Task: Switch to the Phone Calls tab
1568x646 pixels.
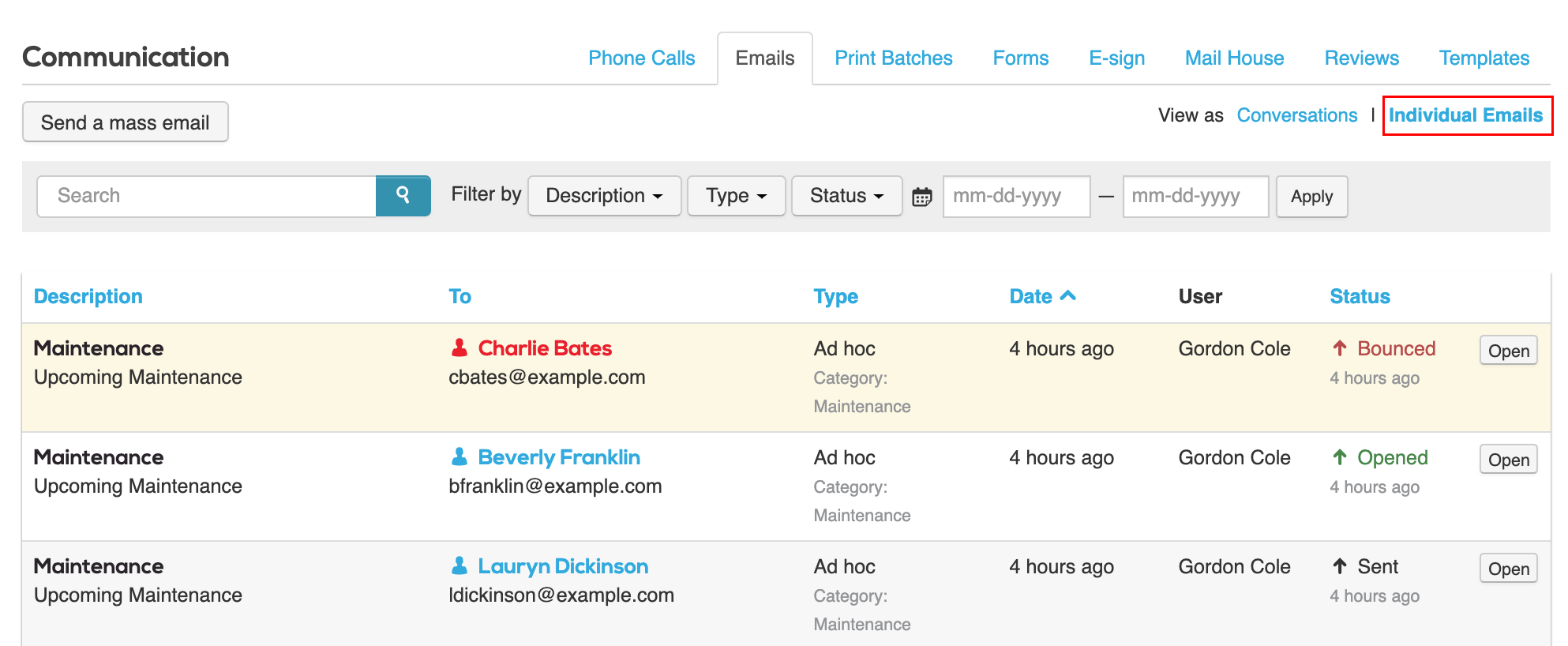Action: point(641,58)
